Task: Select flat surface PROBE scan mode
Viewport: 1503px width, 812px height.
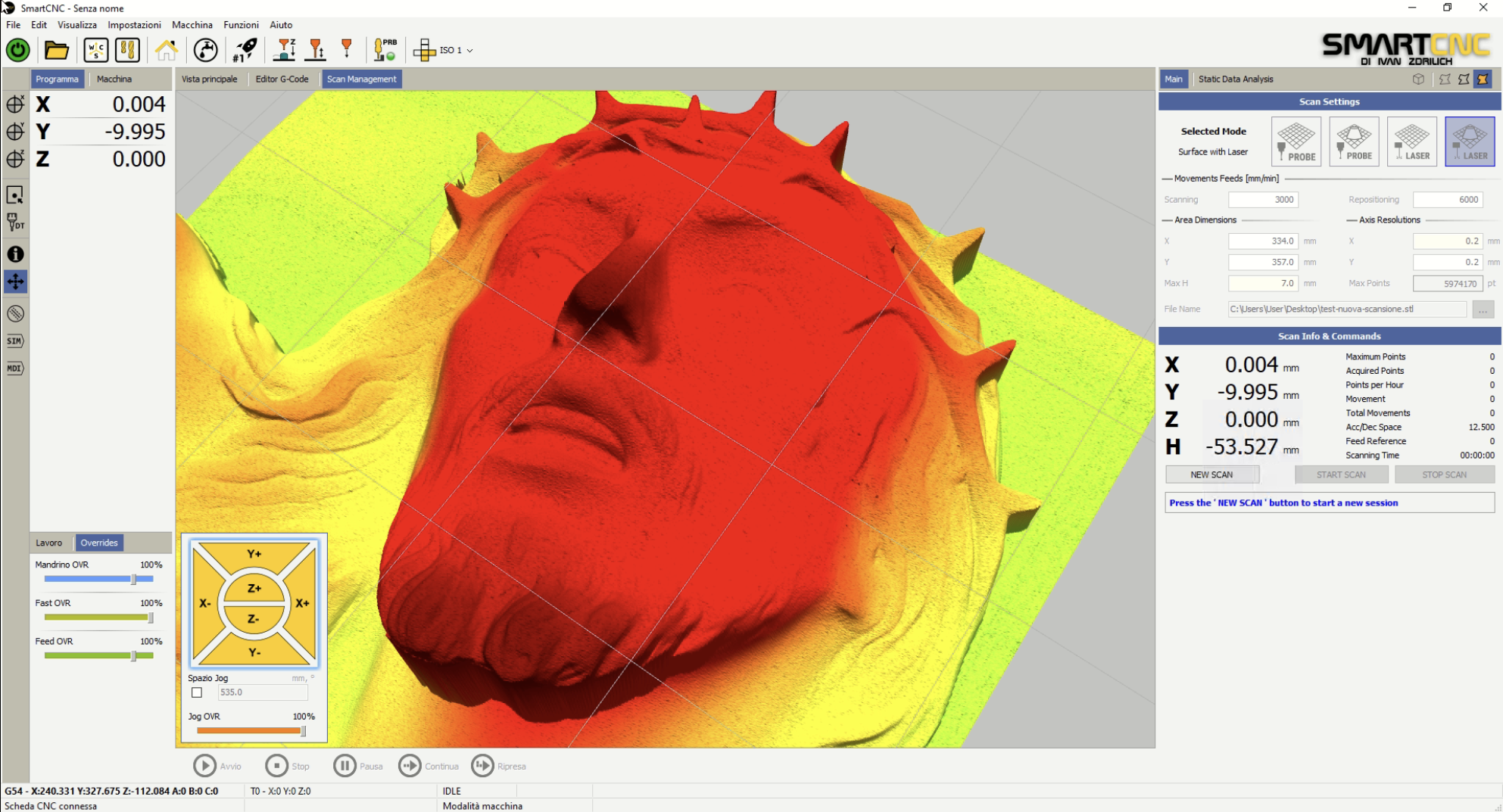Action: pyautogui.click(x=1296, y=142)
